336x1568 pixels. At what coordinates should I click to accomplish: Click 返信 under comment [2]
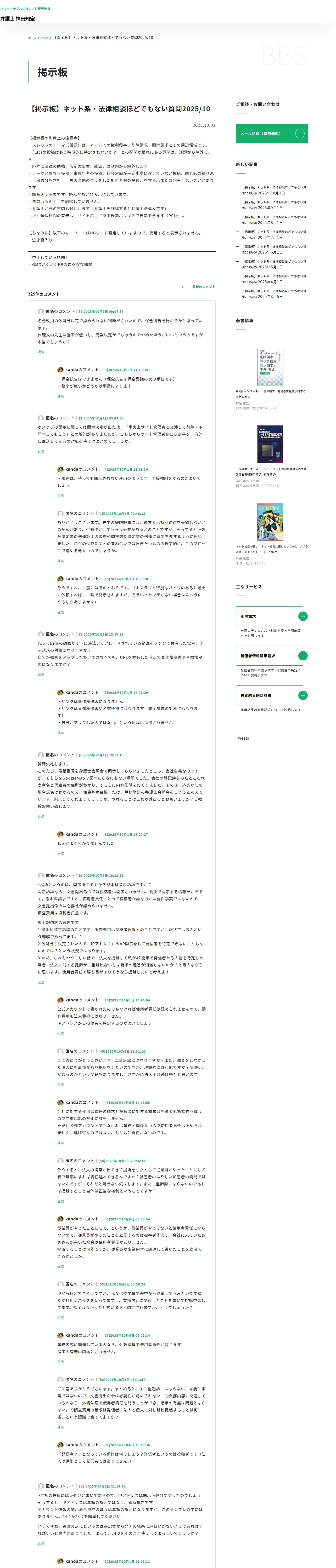click(41, 451)
